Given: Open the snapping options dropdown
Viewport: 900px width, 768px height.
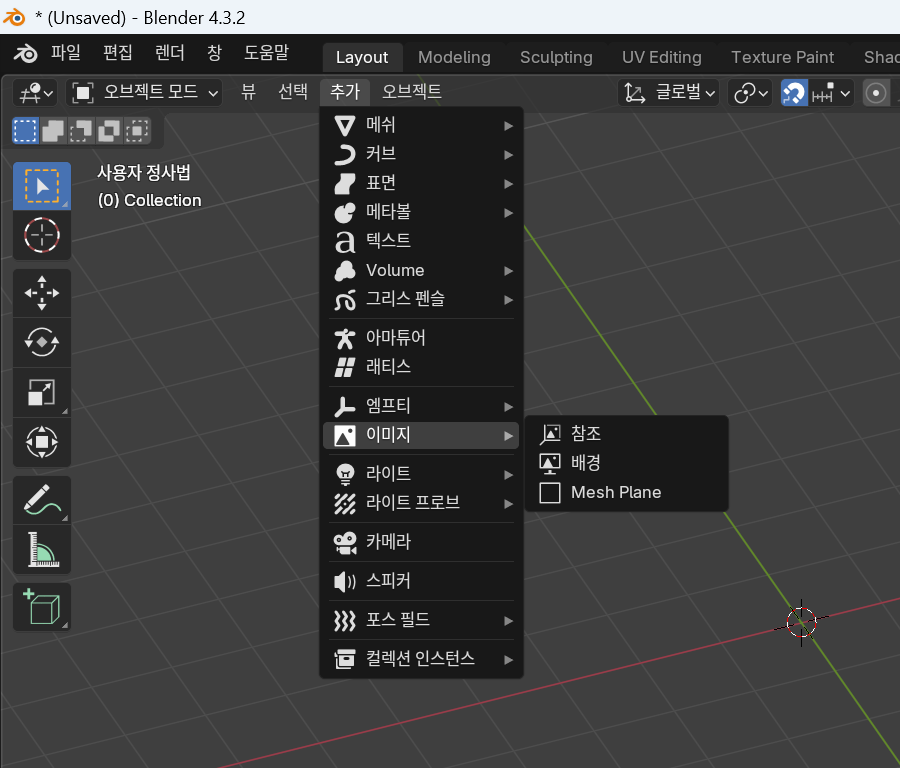Looking at the screenshot, I should (831, 92).
